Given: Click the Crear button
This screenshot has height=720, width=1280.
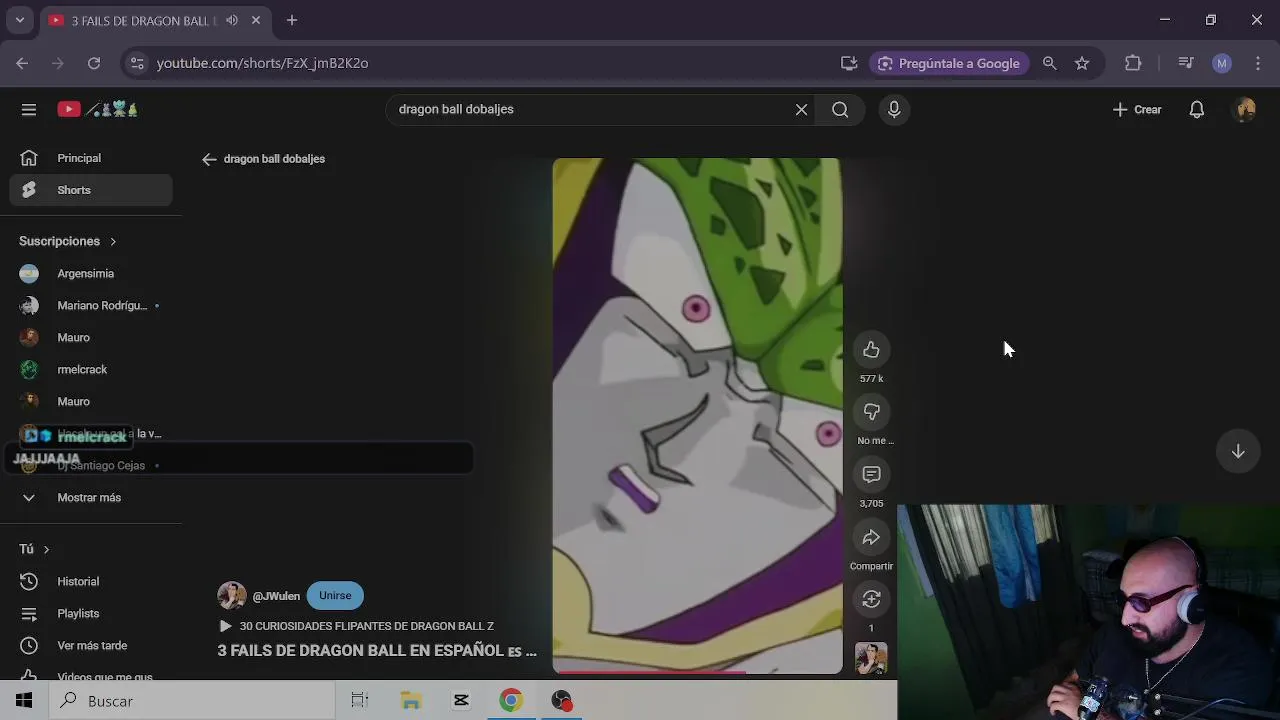Looking at the screenshot, I should tap(1137, 110).
